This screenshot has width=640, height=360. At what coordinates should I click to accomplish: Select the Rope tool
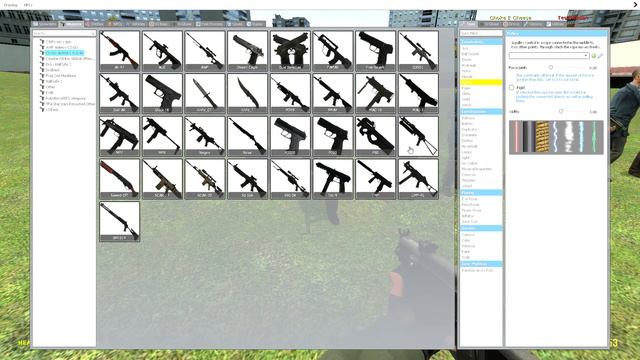click(466, 88)
